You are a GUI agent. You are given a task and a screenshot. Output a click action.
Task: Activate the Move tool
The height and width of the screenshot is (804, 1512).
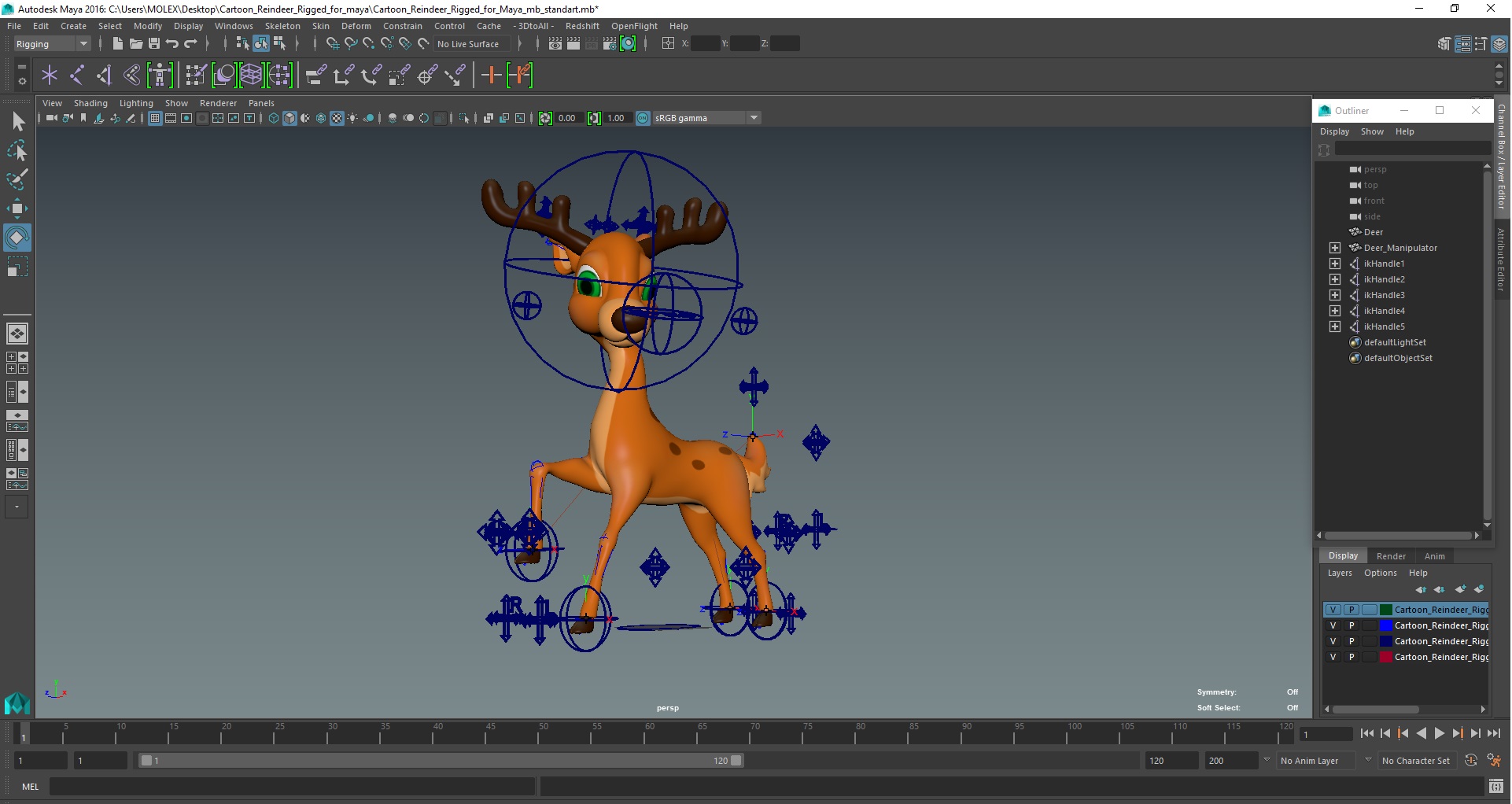tap(17, 208)
